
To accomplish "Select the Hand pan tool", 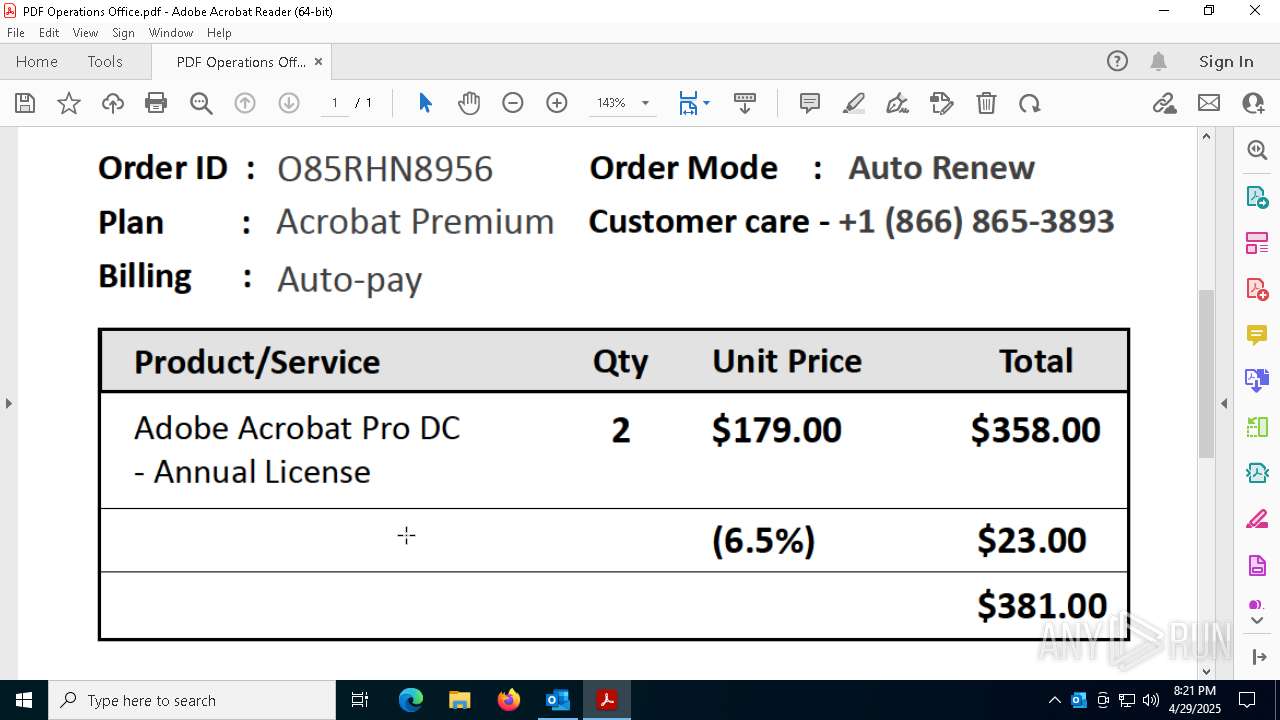I will tap(469, 103).
